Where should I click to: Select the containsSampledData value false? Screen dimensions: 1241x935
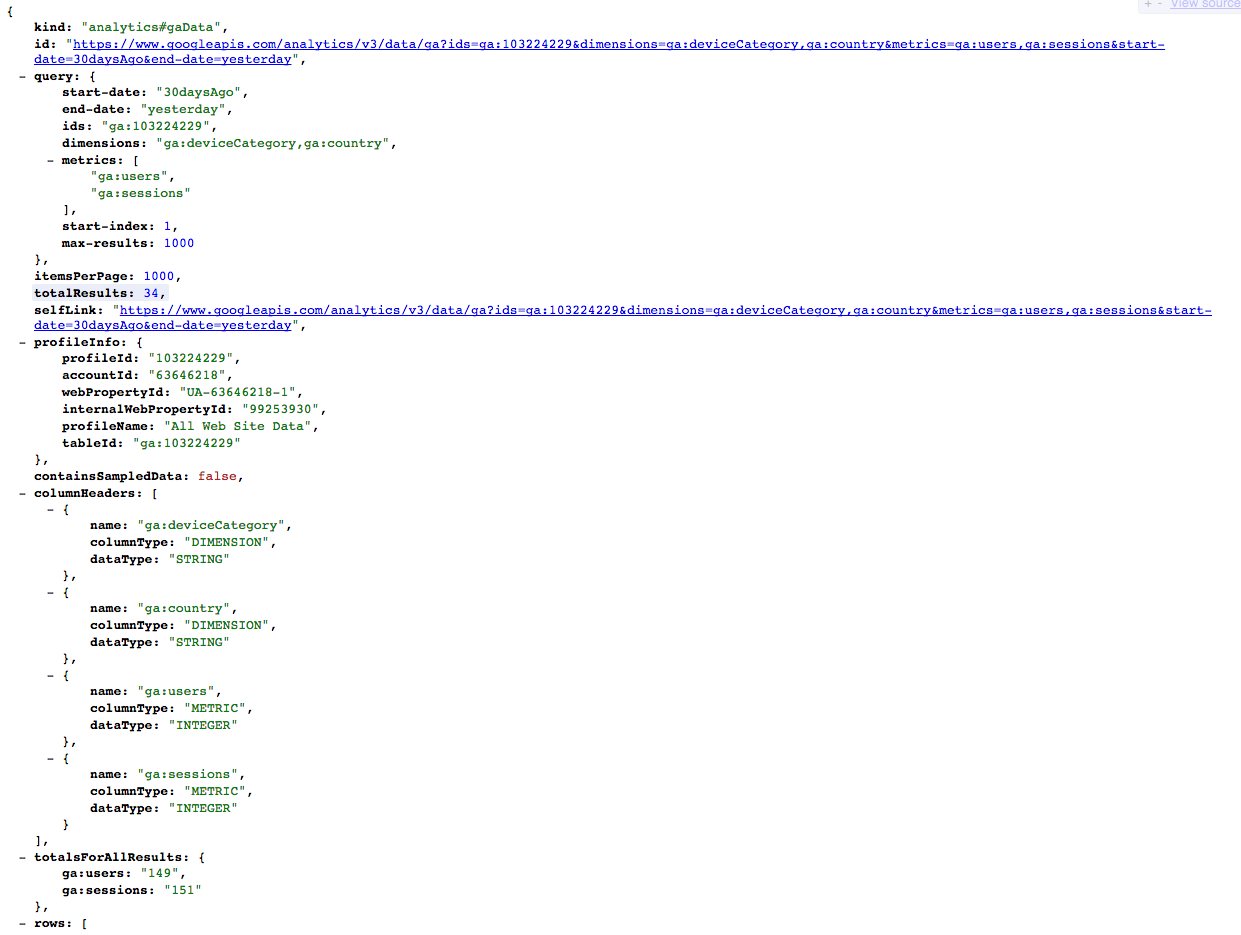tap(217, 476)
